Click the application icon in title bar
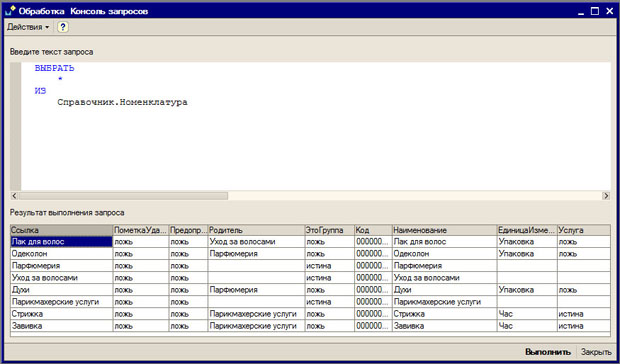 pyautogui.click(x=10, y=11)
